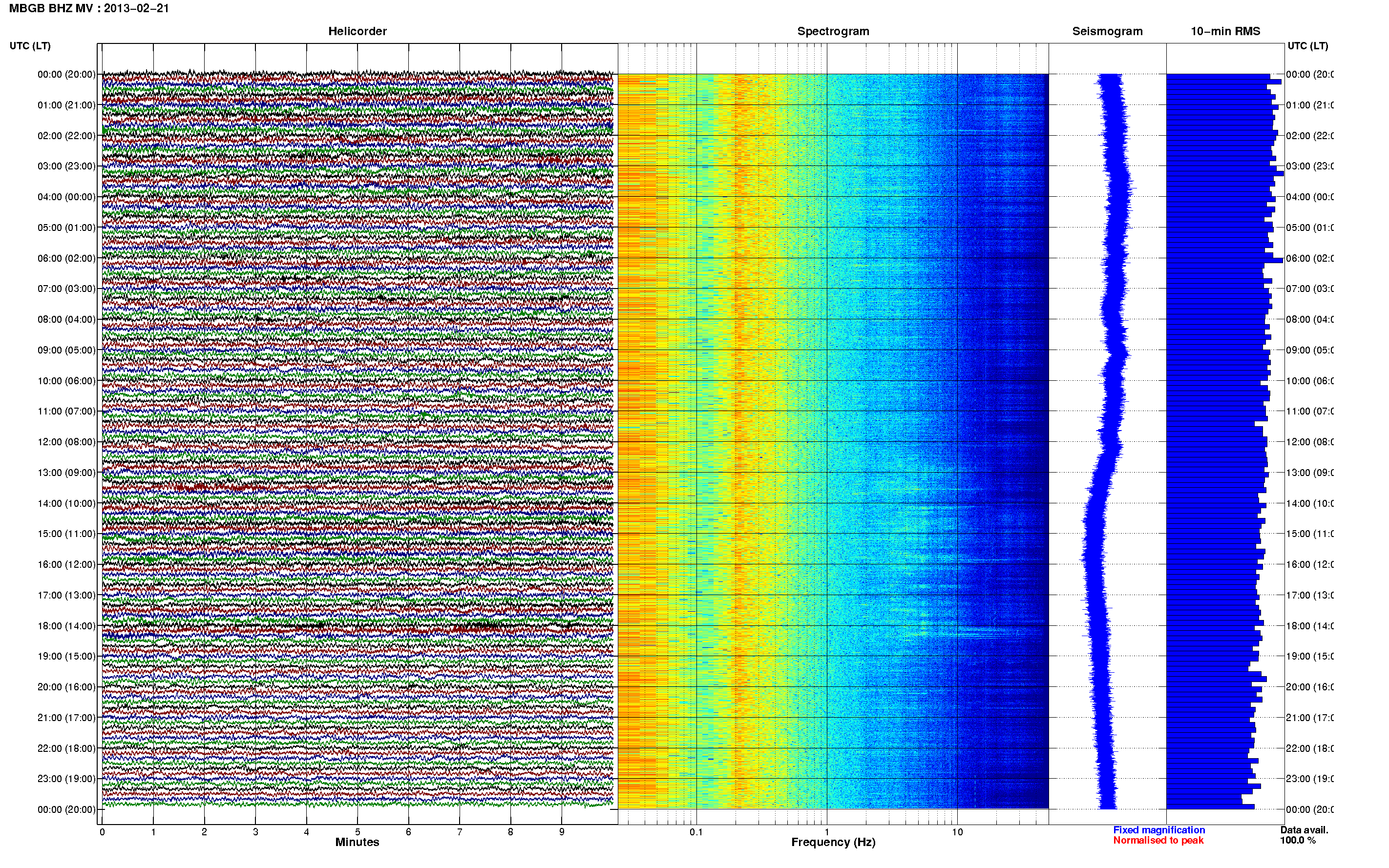Viewport: 1389px width, 868px height.
Task: Click the Minutes x-axis label
Action: pos(357,842)
